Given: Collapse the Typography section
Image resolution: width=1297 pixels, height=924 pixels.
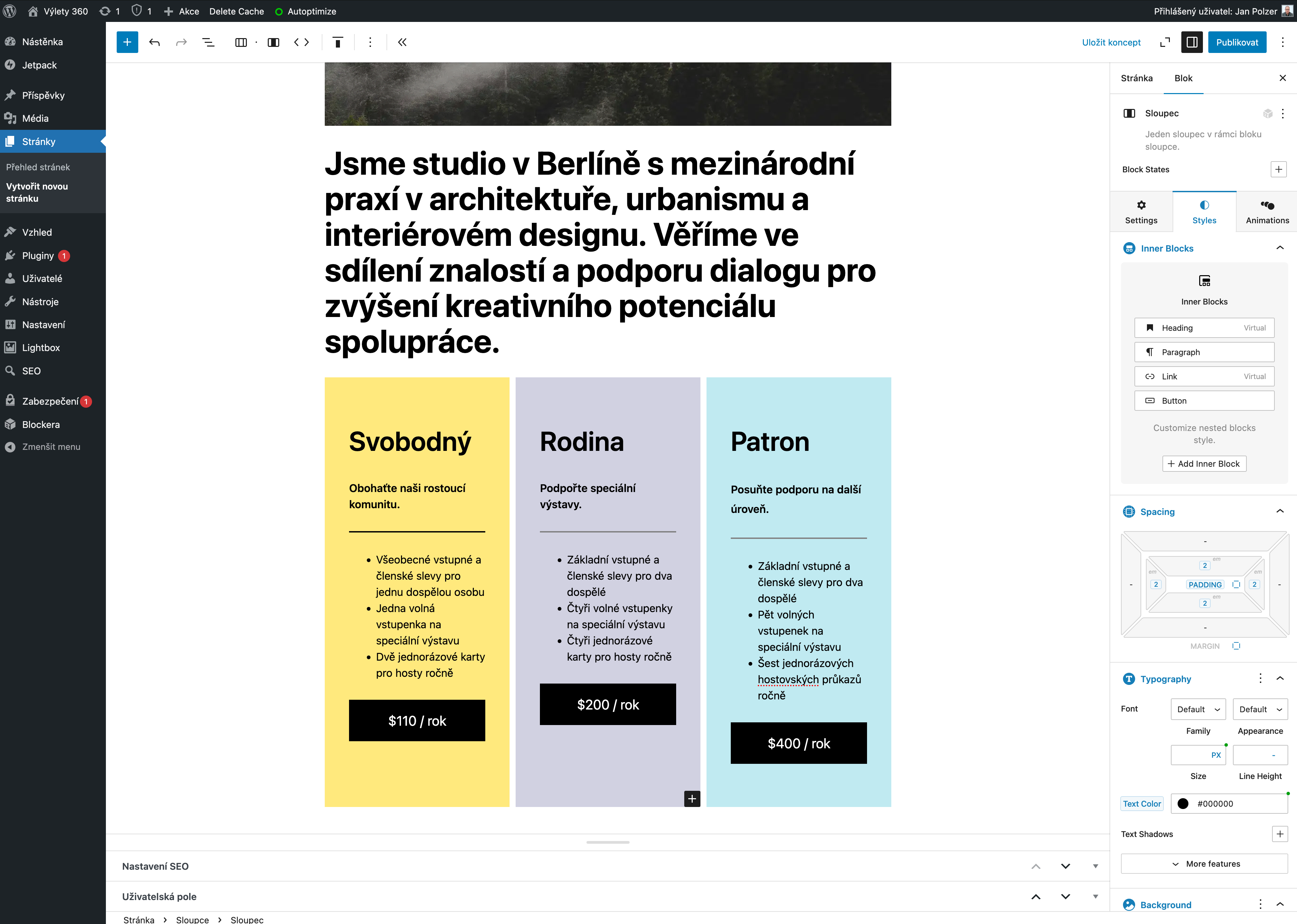Looking at the screenshot, I should pyautogui.click(x=1280, y=678).
